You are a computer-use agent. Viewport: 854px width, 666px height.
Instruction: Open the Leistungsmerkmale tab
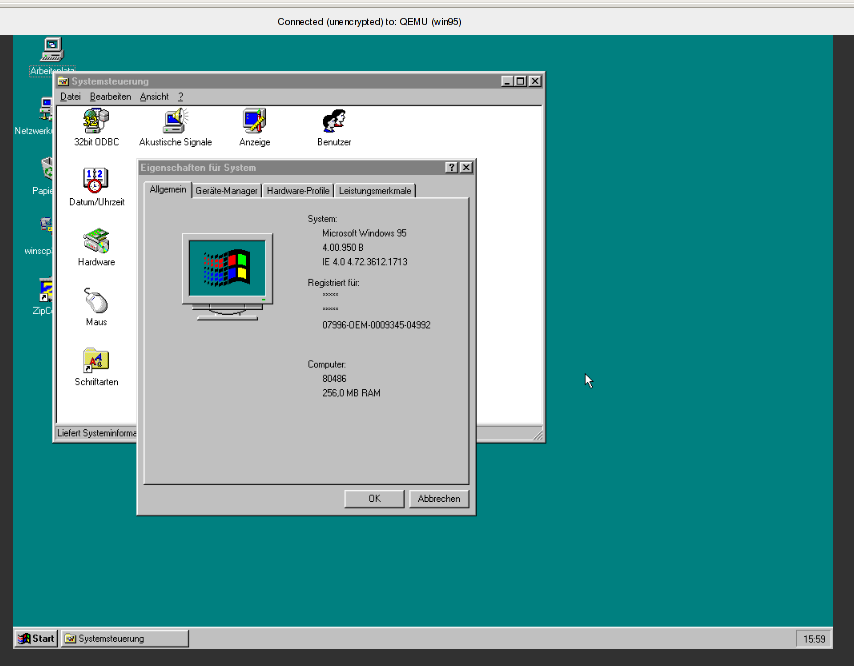375,191
